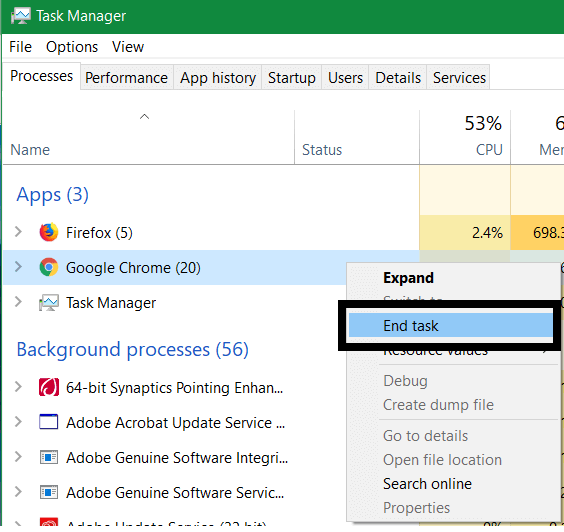Screen dimensions: 564x532
Task: Choose Search online in the context menu
Action: pyautogui.click(x=452, y=484)
